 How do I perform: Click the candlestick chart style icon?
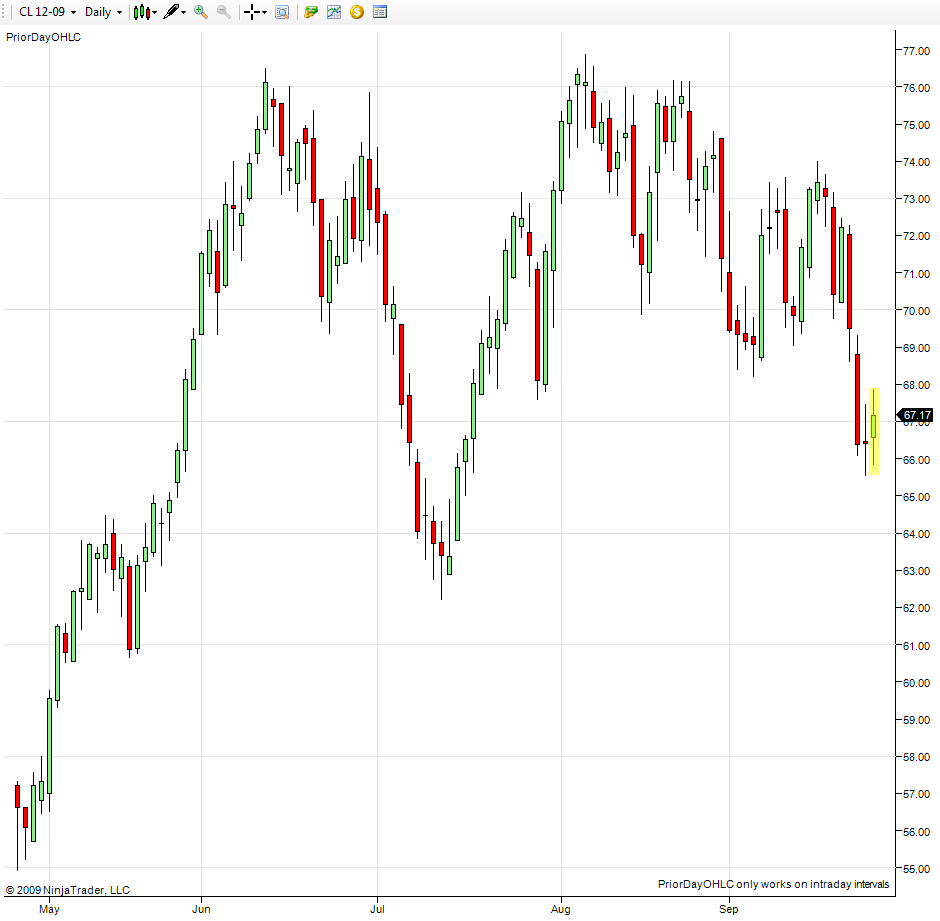(141, 12)
